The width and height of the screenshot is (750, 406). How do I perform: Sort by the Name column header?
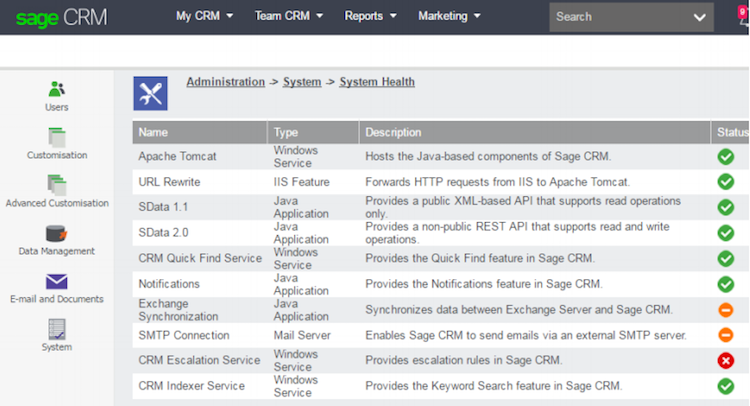coord(199,132)
